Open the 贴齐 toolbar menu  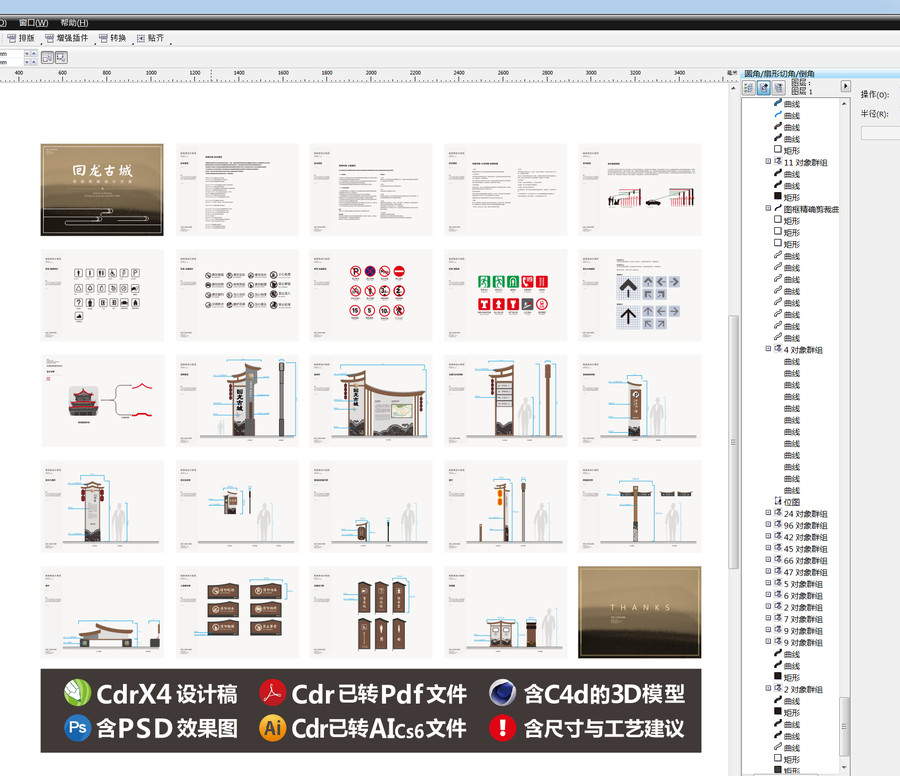[150, 38]
